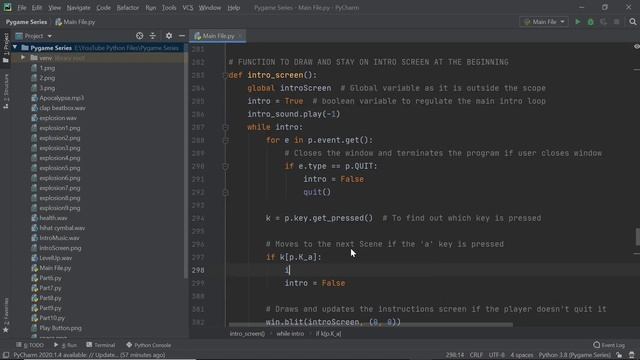Fold the intro_screen function definition
The width and height of the screenshot is (640, 360).
point(225,75)
